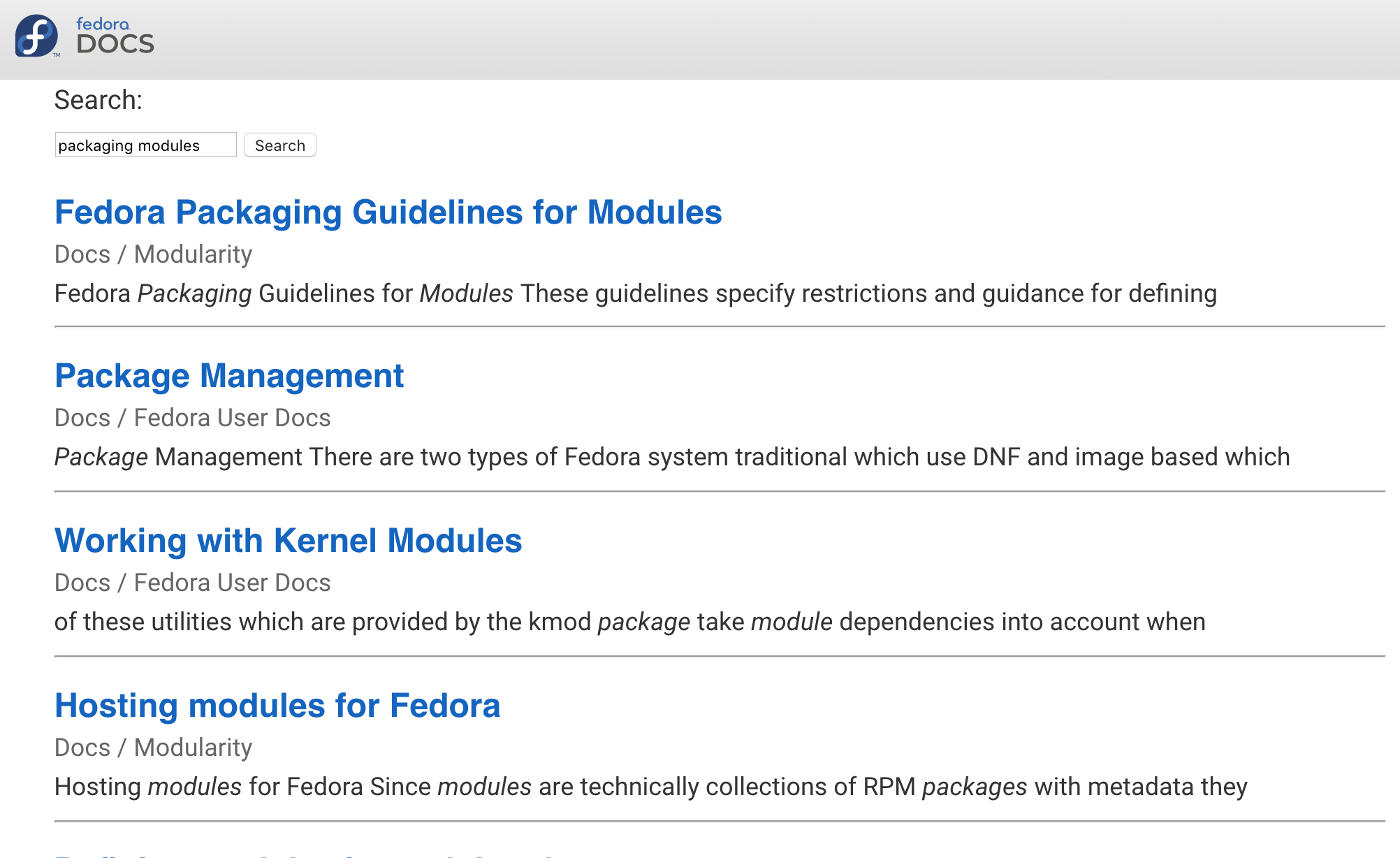Click the Fedora logo icon

[36, 36]
